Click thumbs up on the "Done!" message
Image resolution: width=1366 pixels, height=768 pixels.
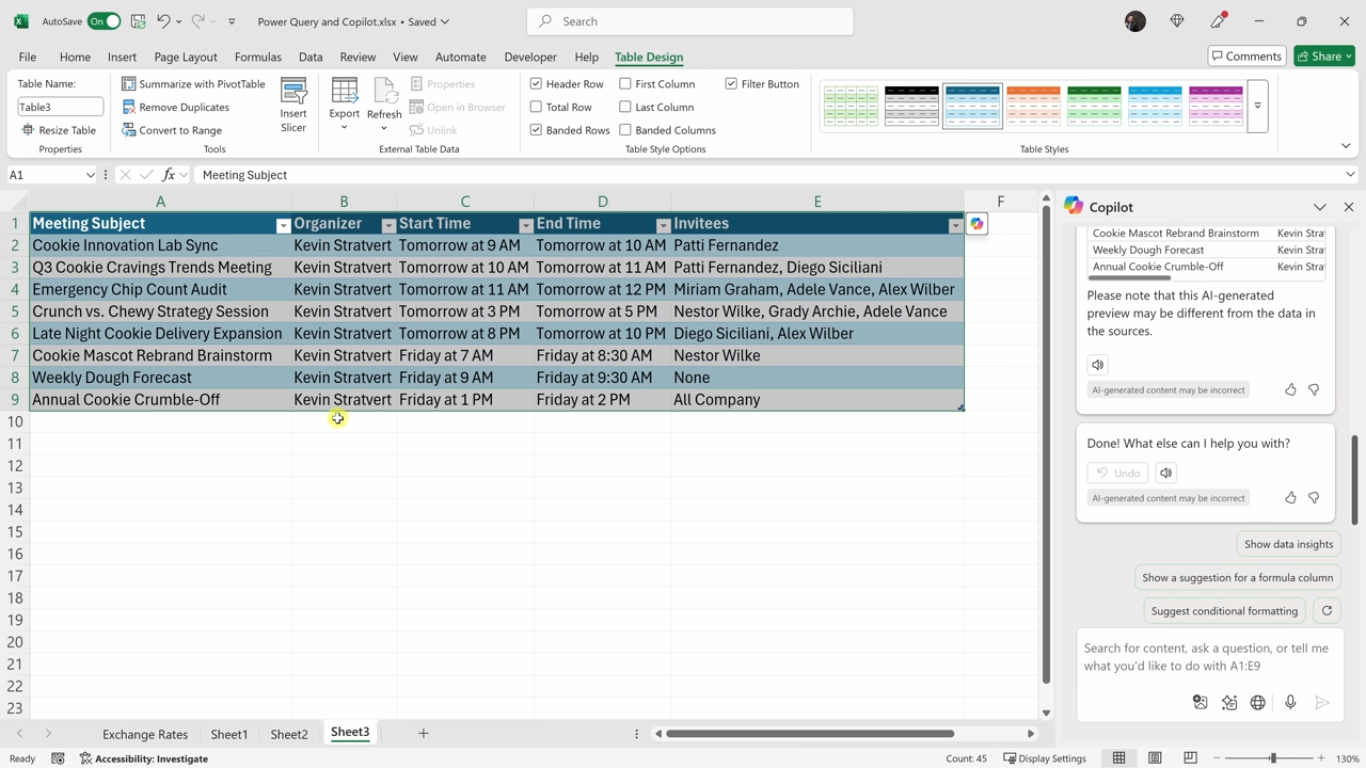[1290, 497]
